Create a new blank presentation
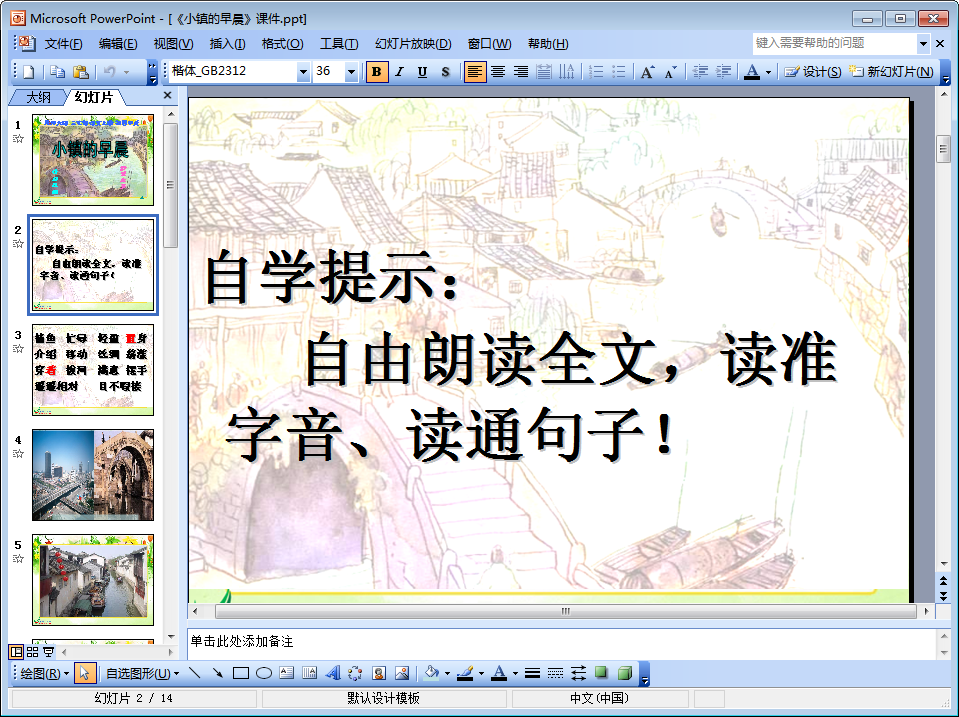The height and width of the screenshot is (717, 959). click(28, 72)
